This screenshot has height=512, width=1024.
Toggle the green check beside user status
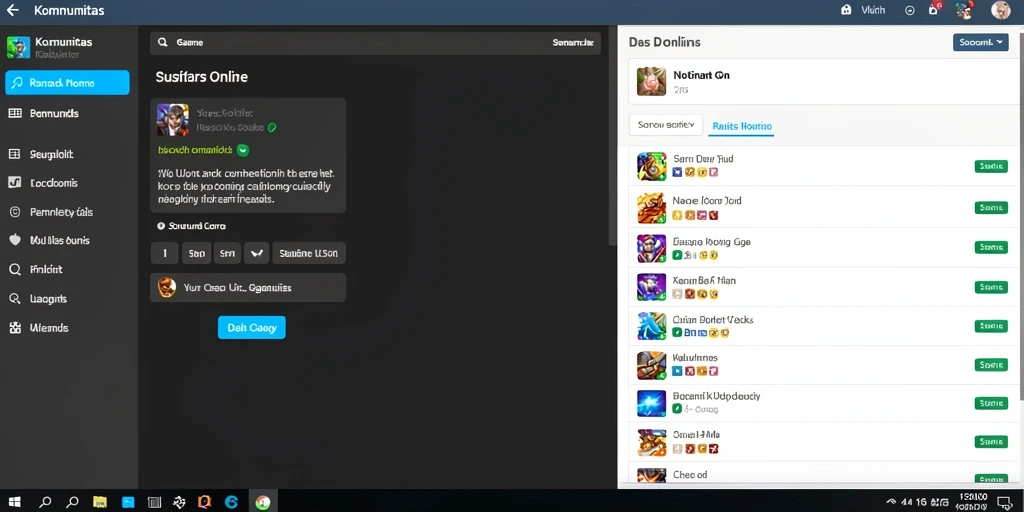point(272,128)
